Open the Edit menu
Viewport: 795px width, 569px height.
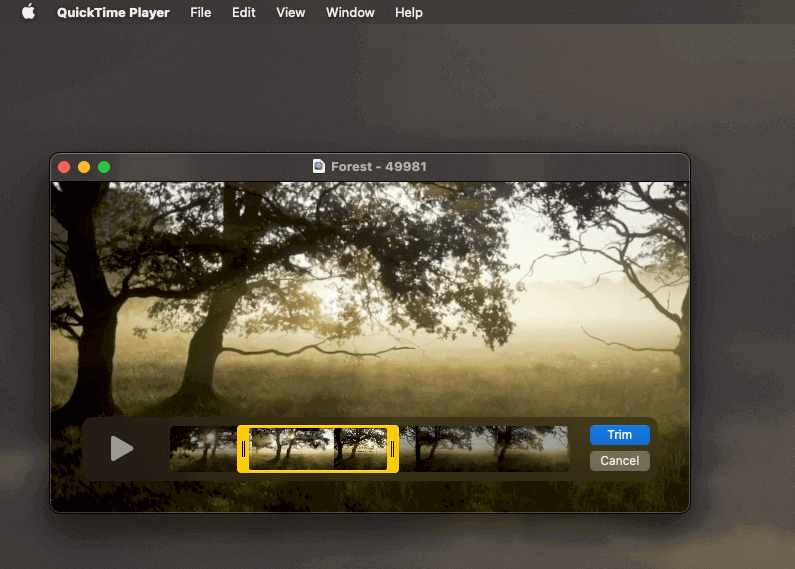coord(243,12)
